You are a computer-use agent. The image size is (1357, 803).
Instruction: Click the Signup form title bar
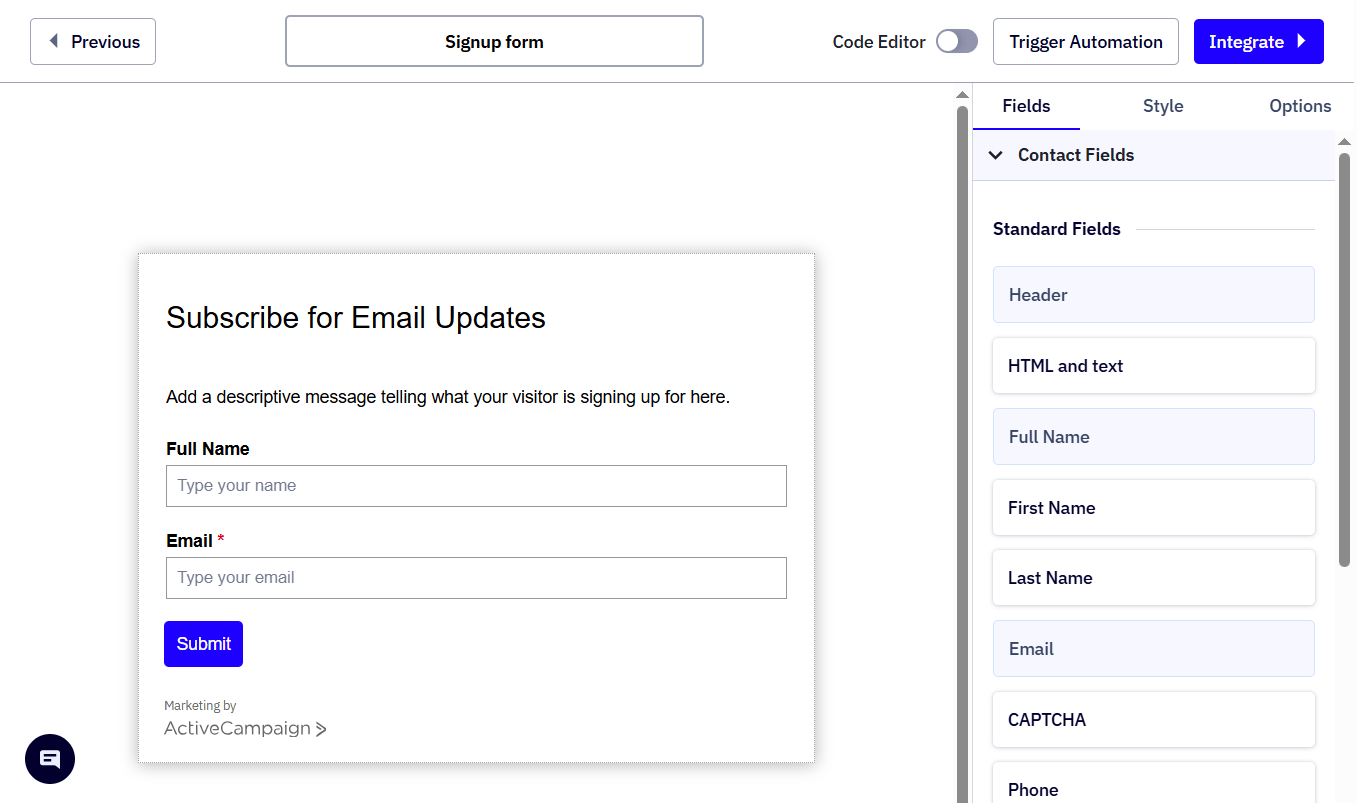point(494,41)
